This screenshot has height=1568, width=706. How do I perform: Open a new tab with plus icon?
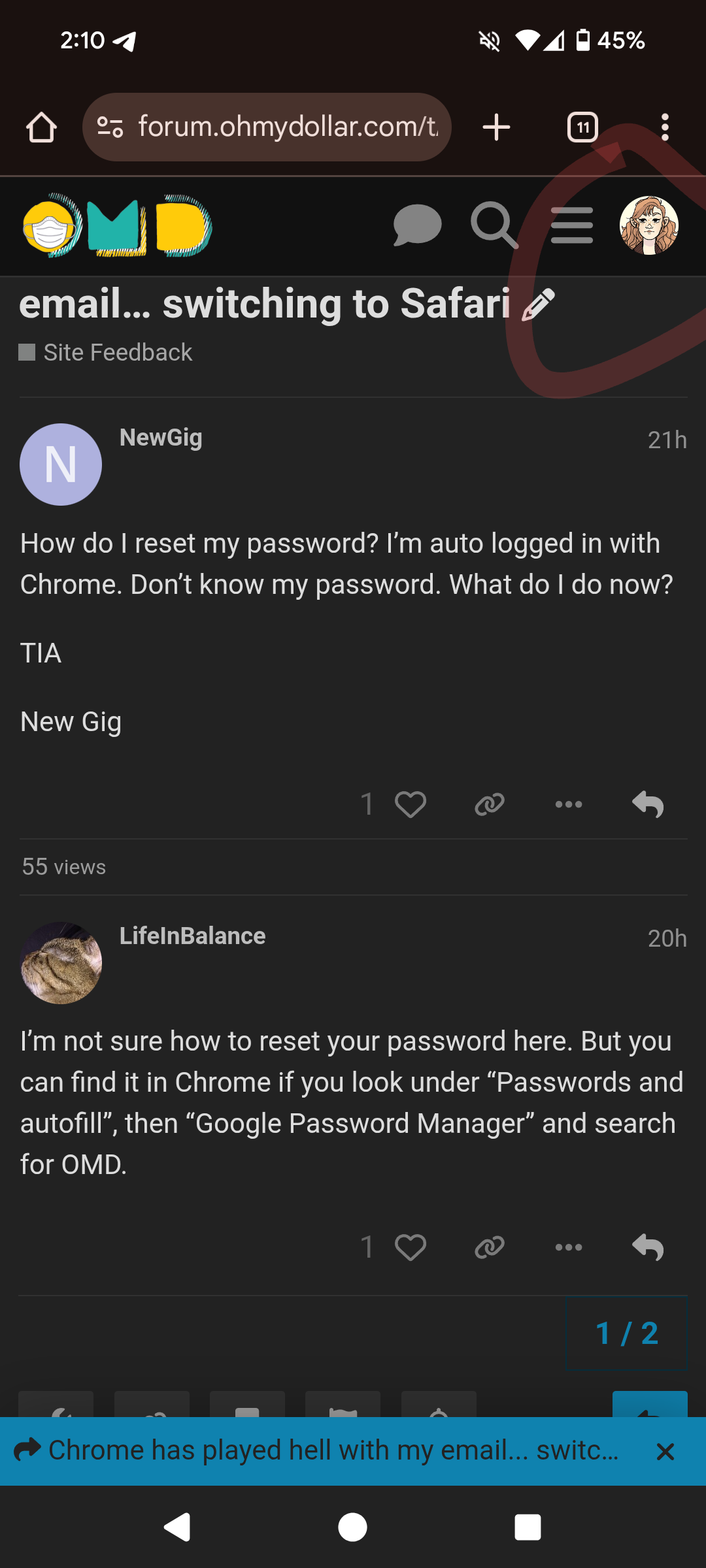click(496, 127)
